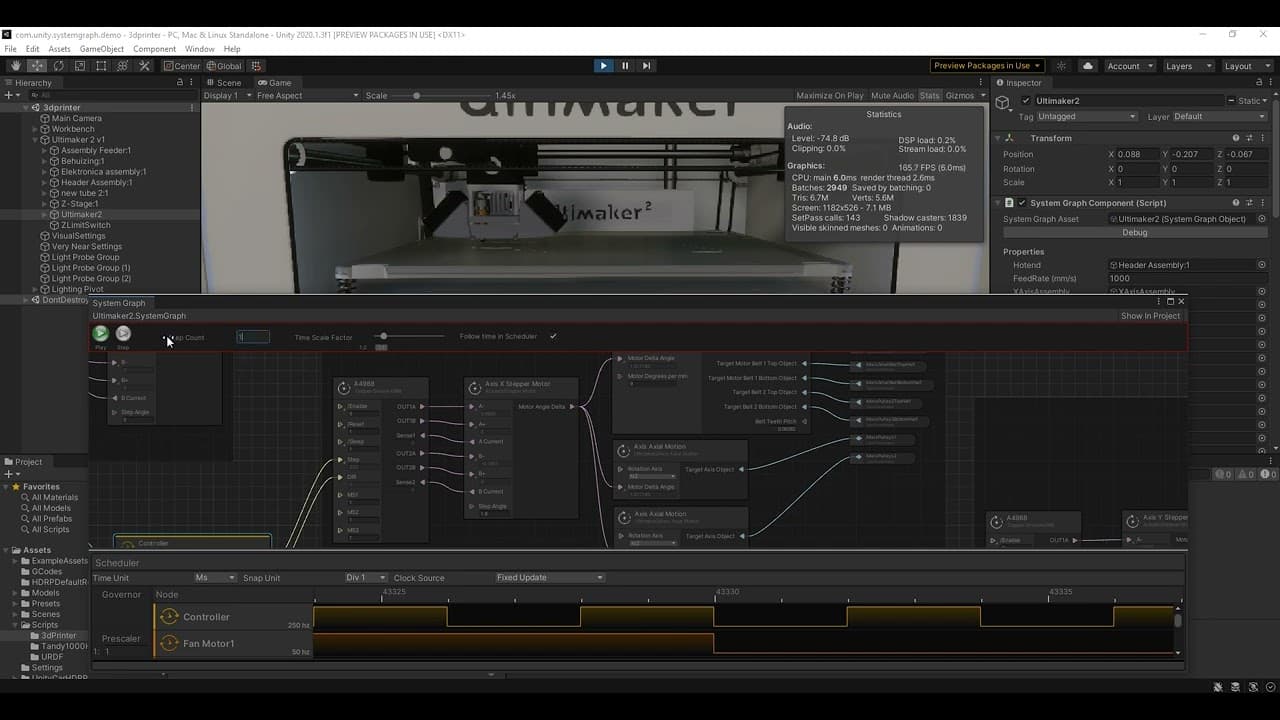Pick object for System Graph Asset field
Screen dimensions: 1280x720
pos(1262,219)
